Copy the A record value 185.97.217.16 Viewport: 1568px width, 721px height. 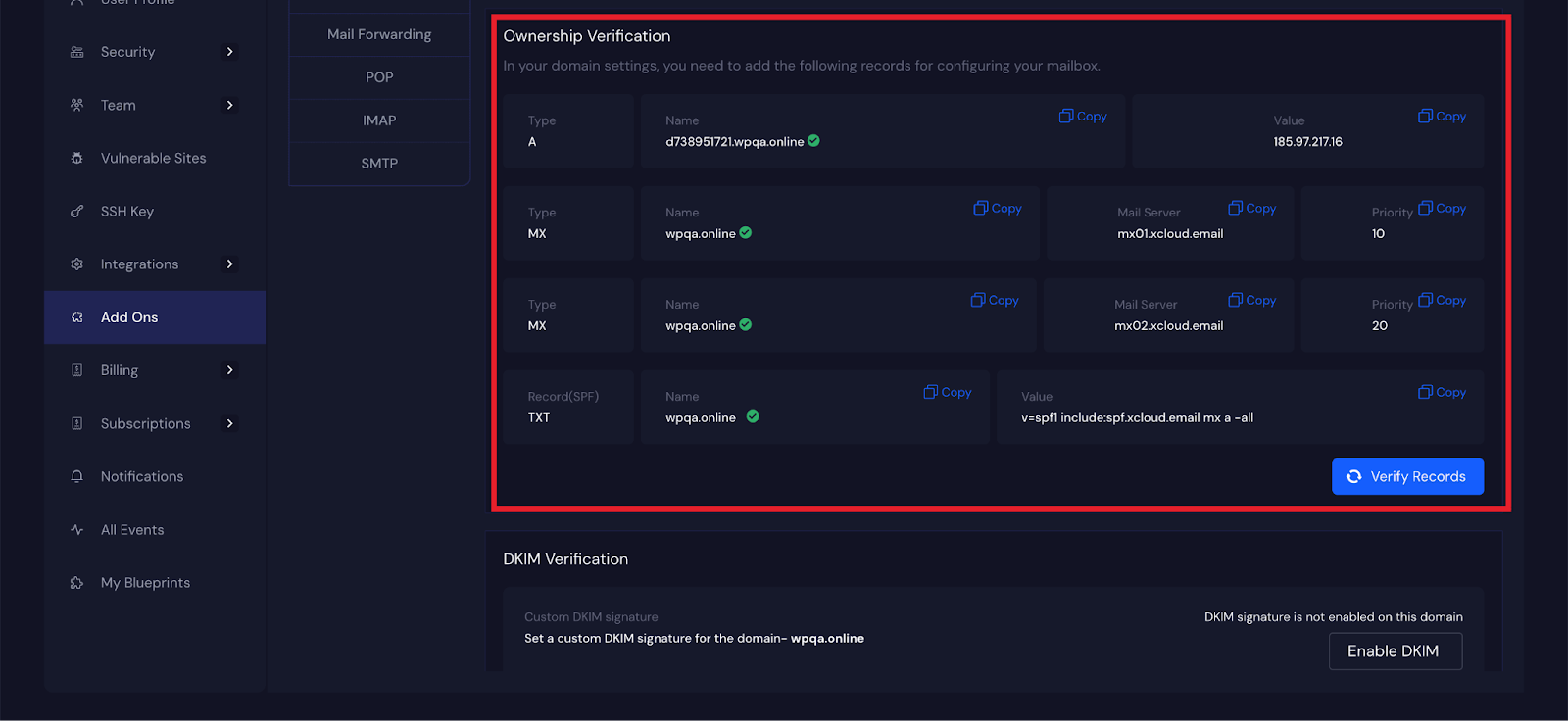pyautogui.click(x=1442, y=117)
